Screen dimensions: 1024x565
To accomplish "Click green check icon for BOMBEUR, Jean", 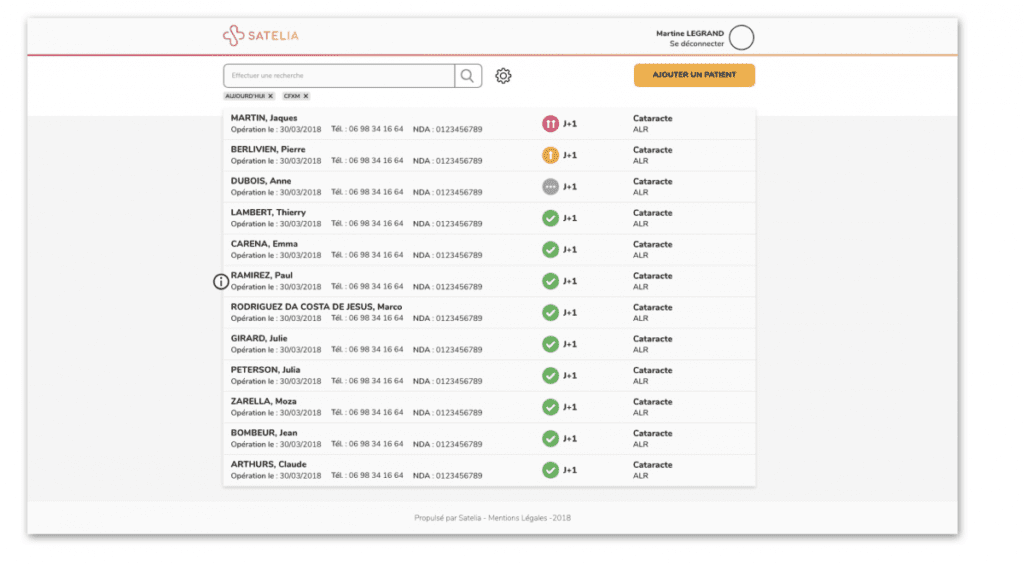I will click(x=550, y=438).
